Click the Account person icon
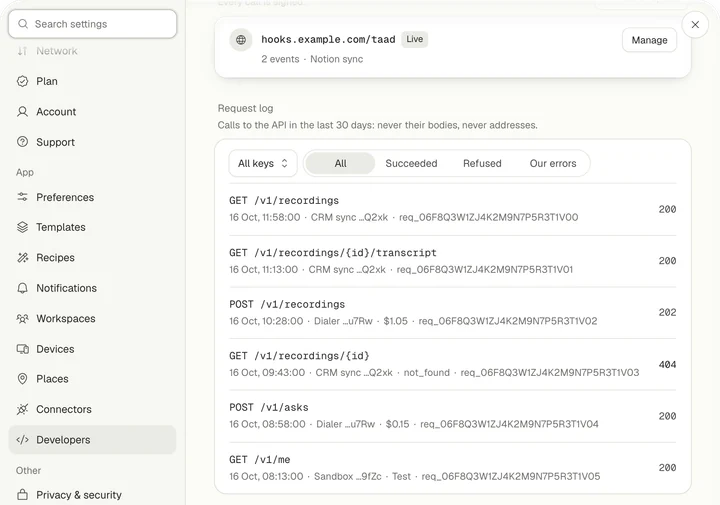720x505 pixels. (22, 112)
